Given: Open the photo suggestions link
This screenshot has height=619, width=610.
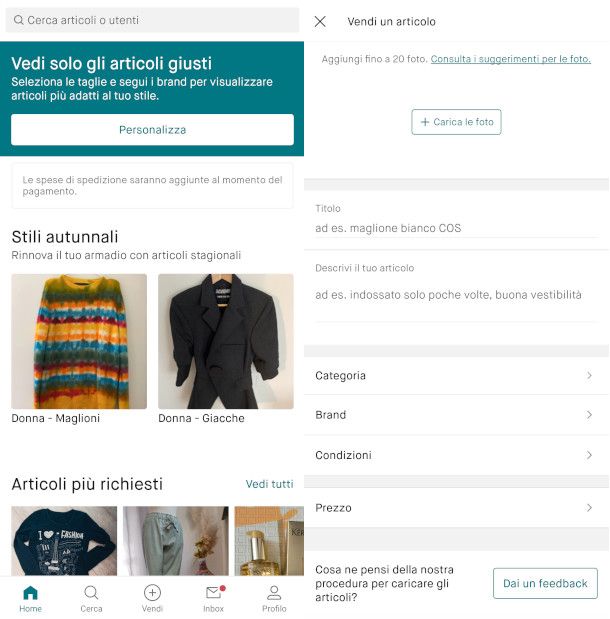Looking at the screenshot, I should [x=511, y=59].
